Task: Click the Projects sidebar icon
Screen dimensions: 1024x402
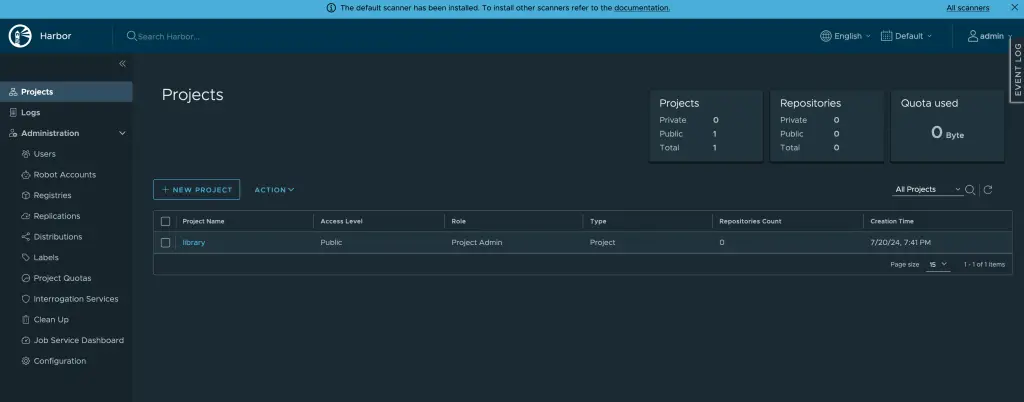Action: (13, 92)
